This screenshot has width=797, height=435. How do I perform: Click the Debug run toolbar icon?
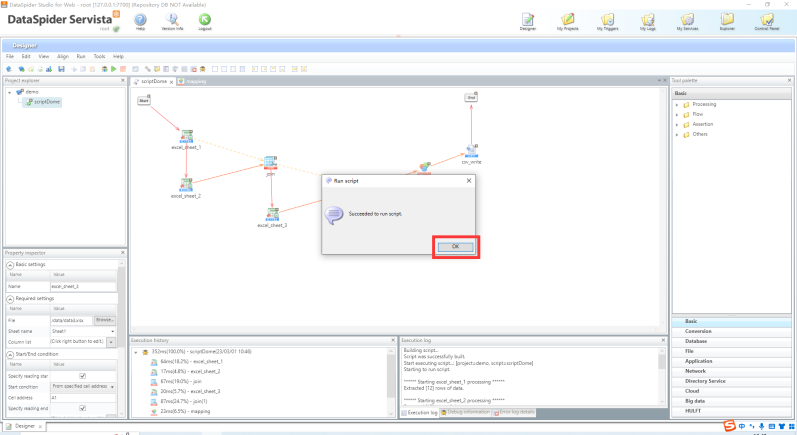click(x=104, y=69)
